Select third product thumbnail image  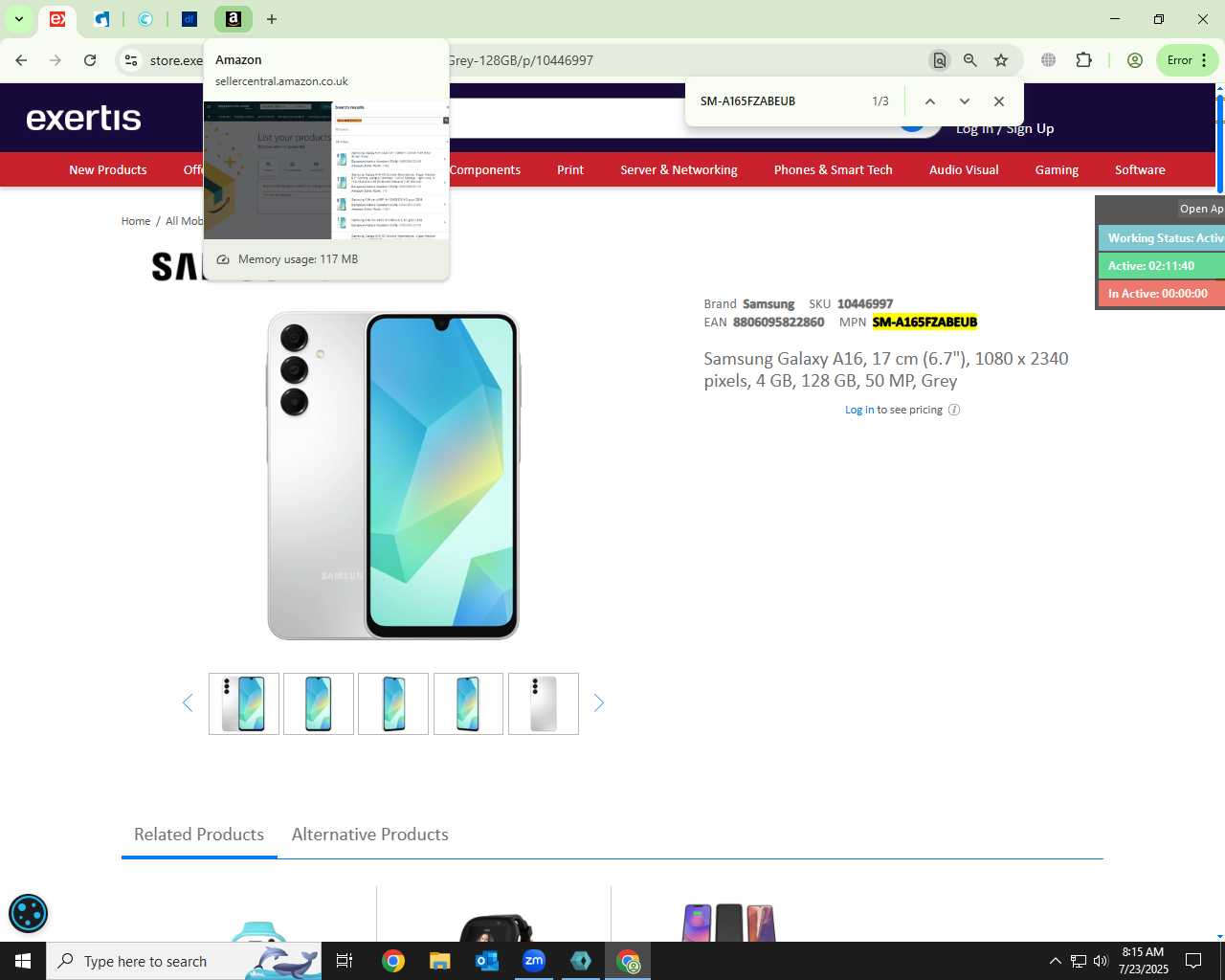(393, 703)
